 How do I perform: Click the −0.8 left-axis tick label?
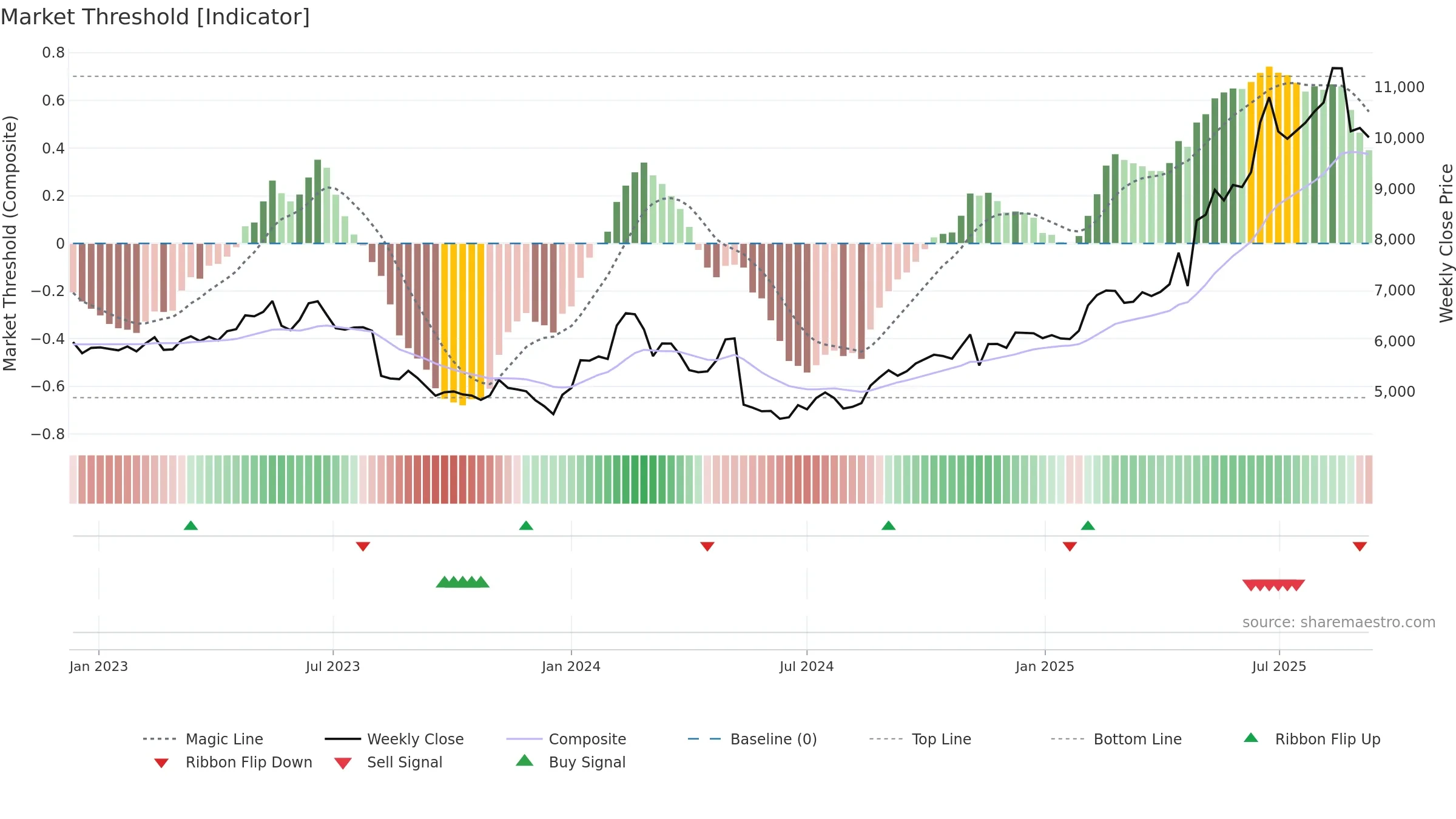[x=48, y=434]
